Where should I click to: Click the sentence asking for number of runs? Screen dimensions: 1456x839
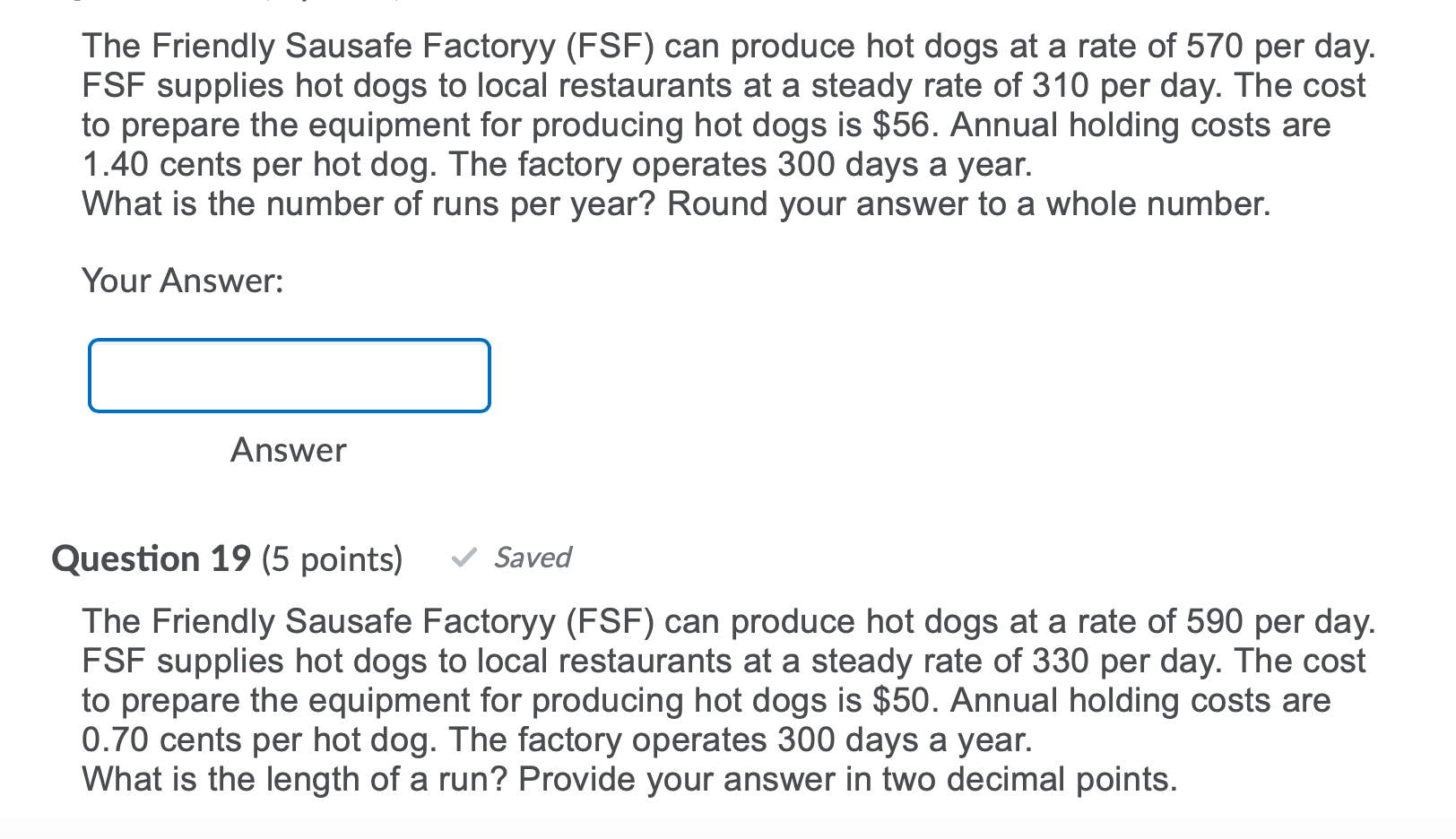click(674, 203)
